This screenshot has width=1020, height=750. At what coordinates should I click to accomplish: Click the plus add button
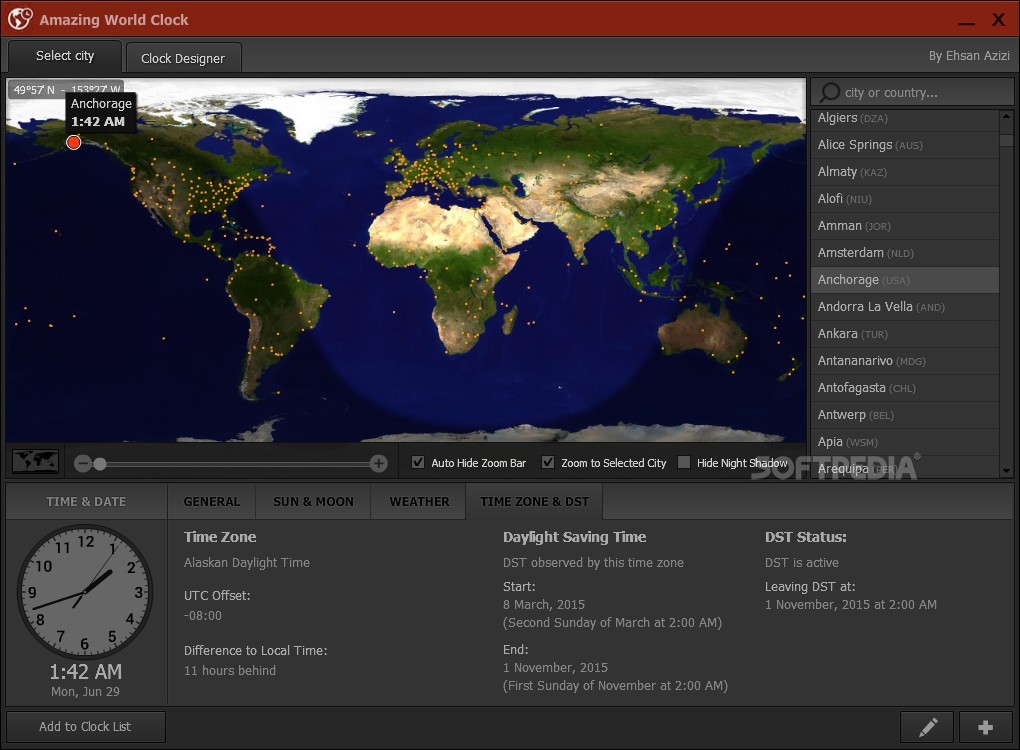[986, 727]
